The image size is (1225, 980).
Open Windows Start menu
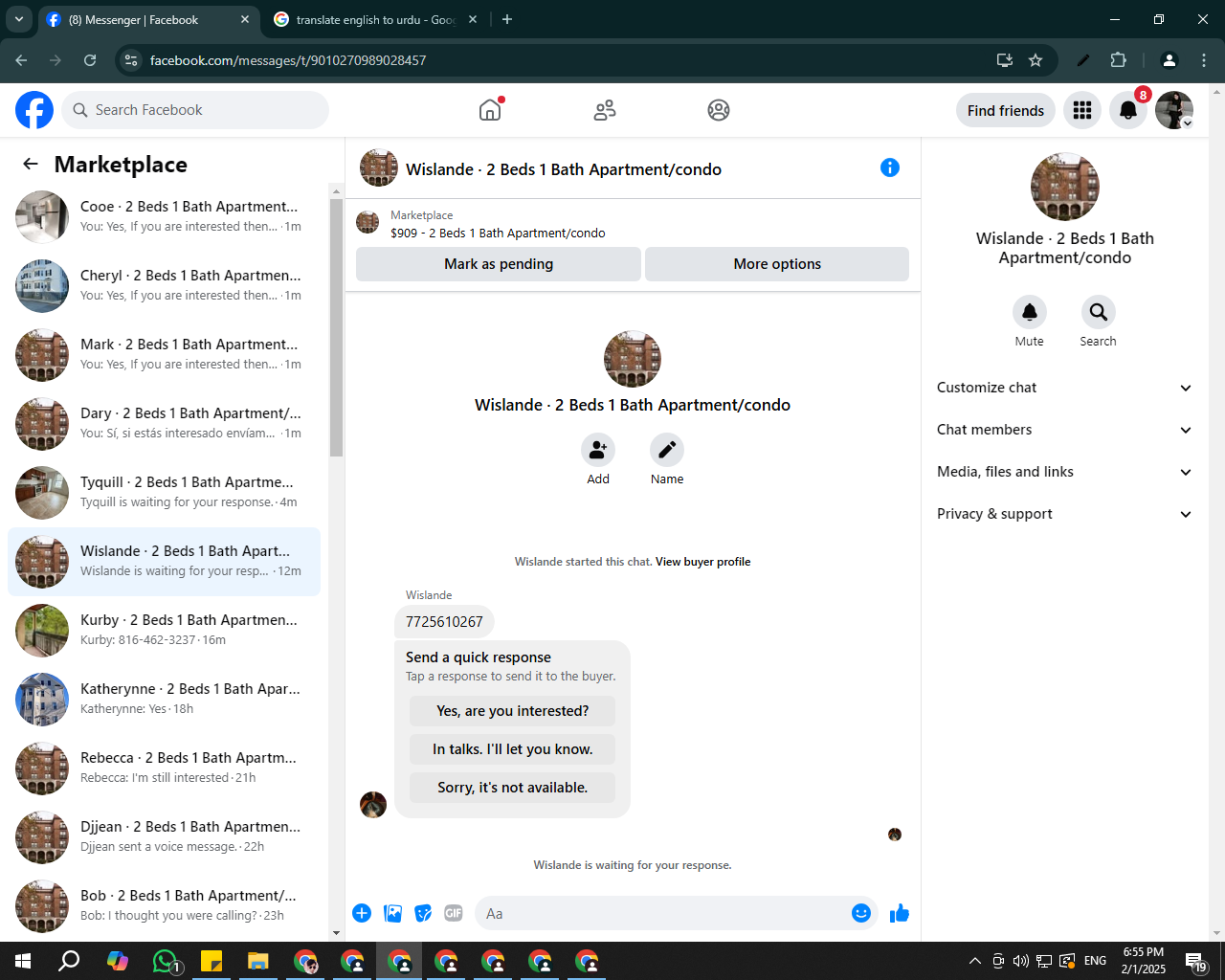(23, 961)
